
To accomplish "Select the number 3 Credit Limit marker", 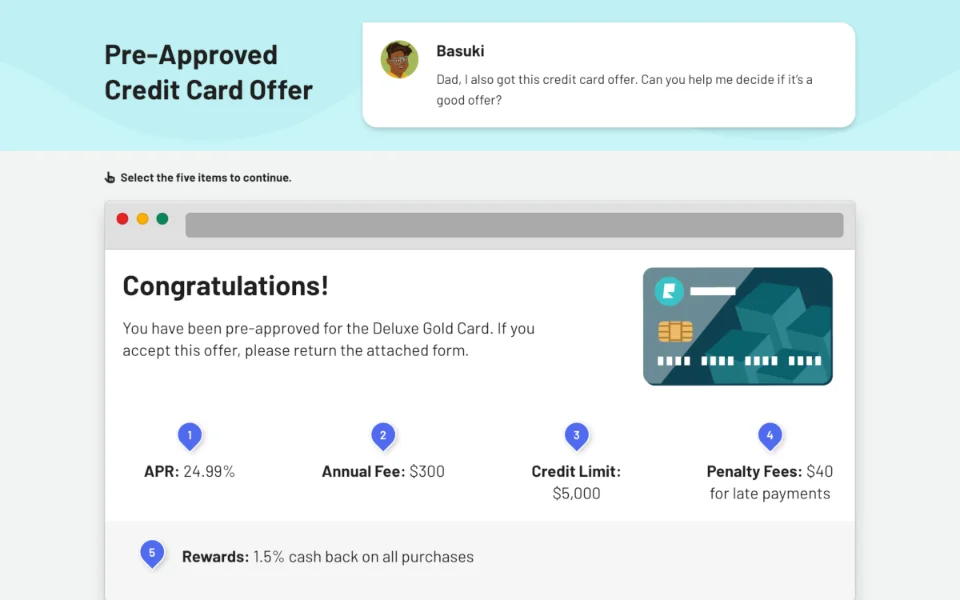I will [x=576, y=436].
